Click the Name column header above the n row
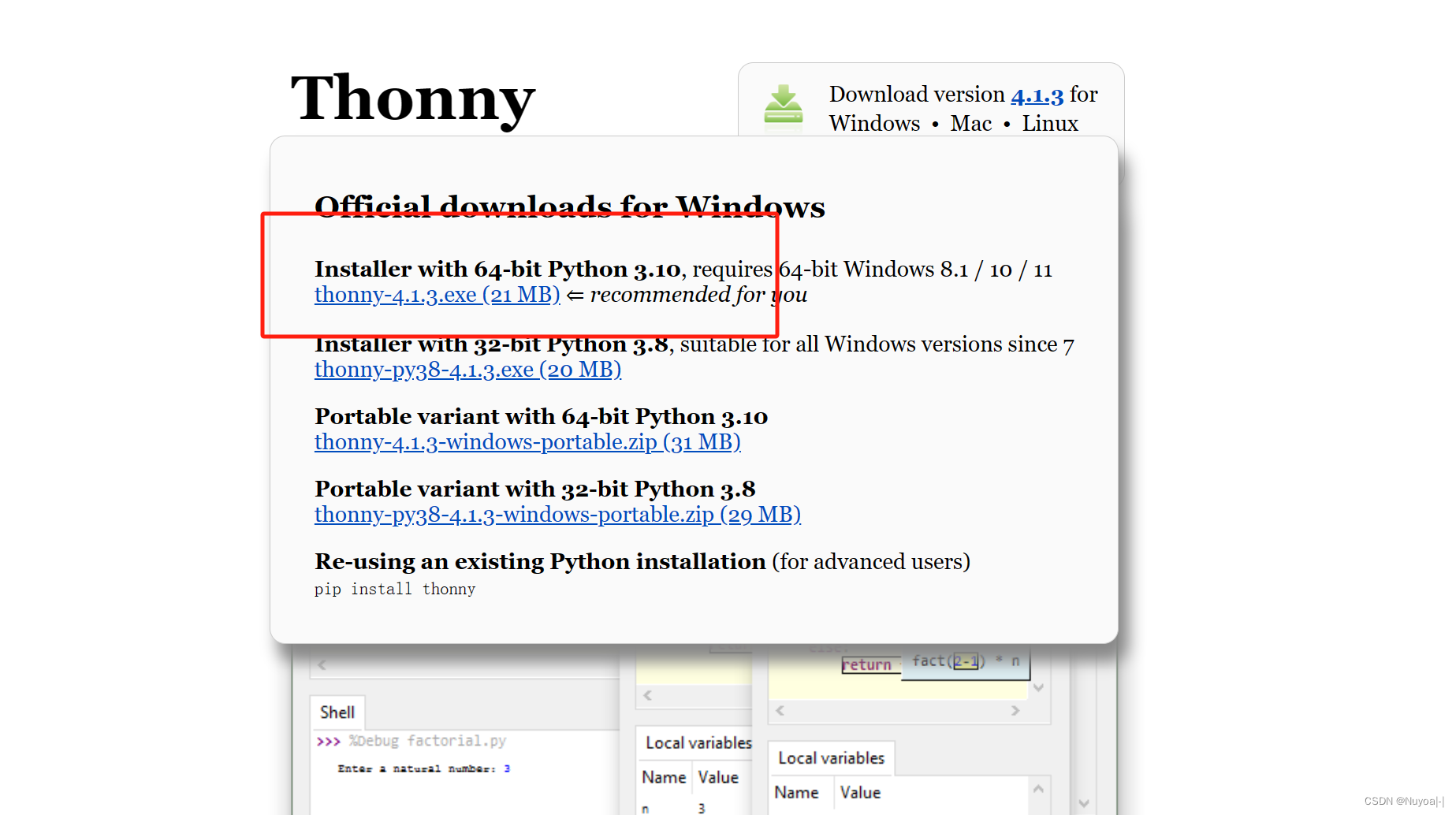1456x815 pixels. [664, 777]
